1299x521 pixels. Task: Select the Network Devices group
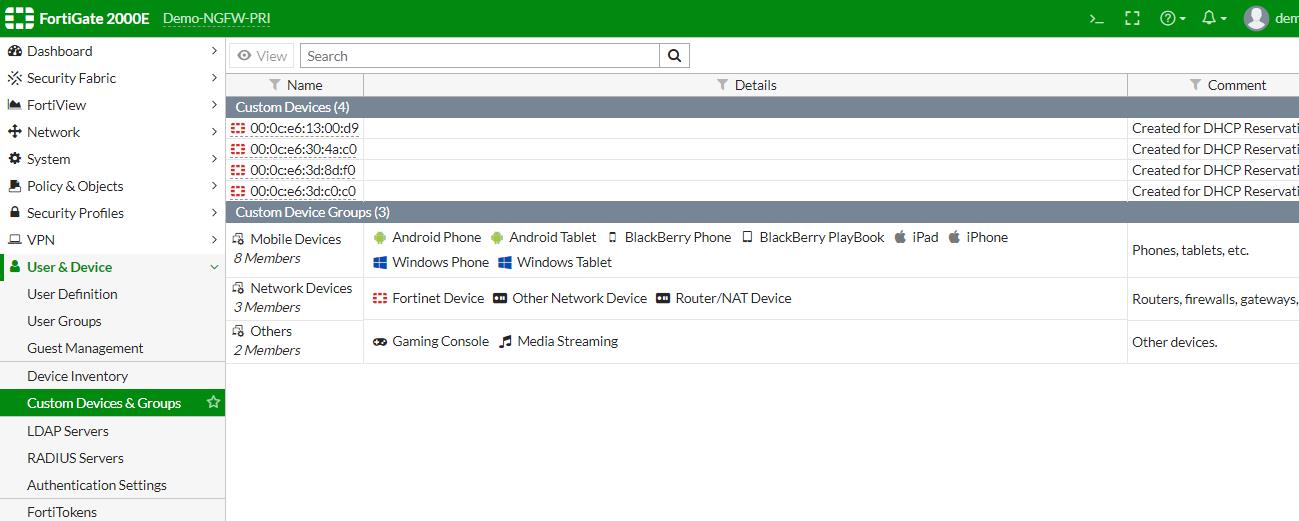pos(762,298)
